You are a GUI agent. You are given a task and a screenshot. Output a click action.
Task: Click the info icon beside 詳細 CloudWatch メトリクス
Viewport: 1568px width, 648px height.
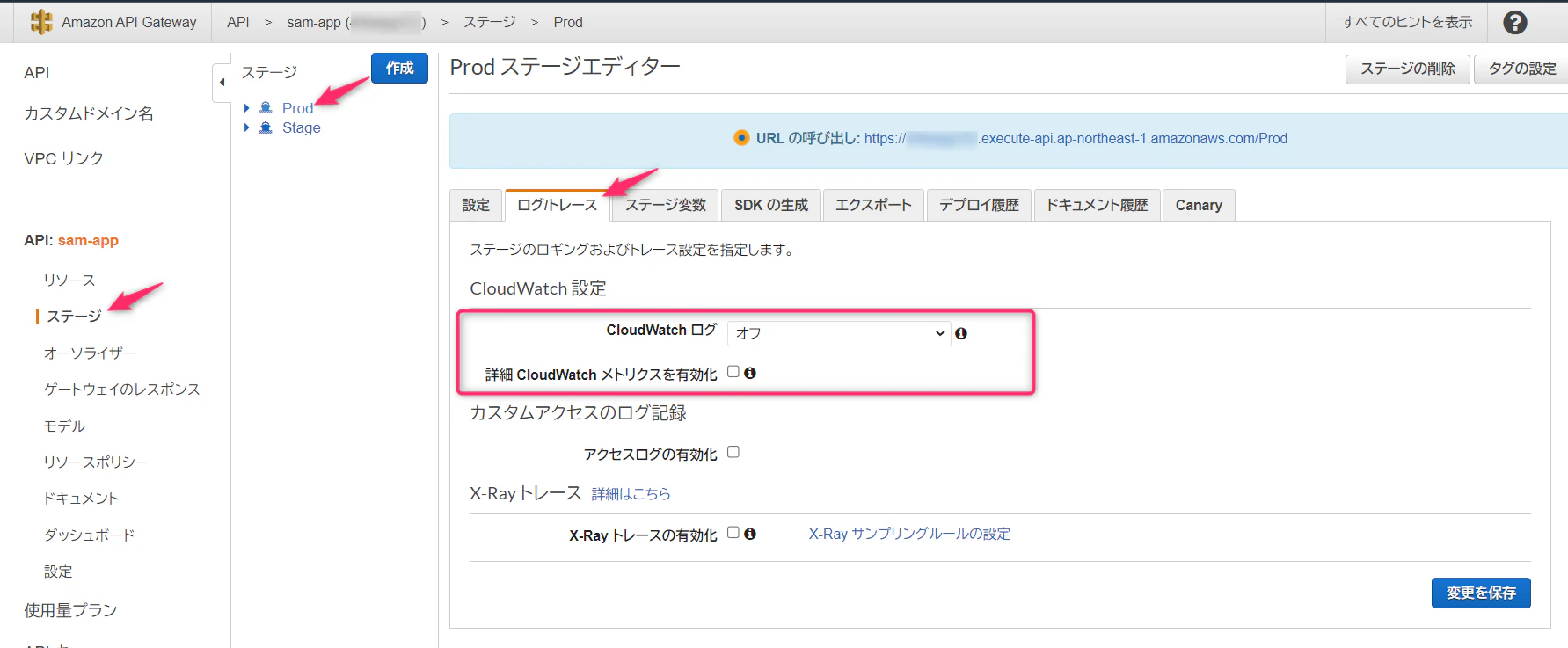[750, 373]
